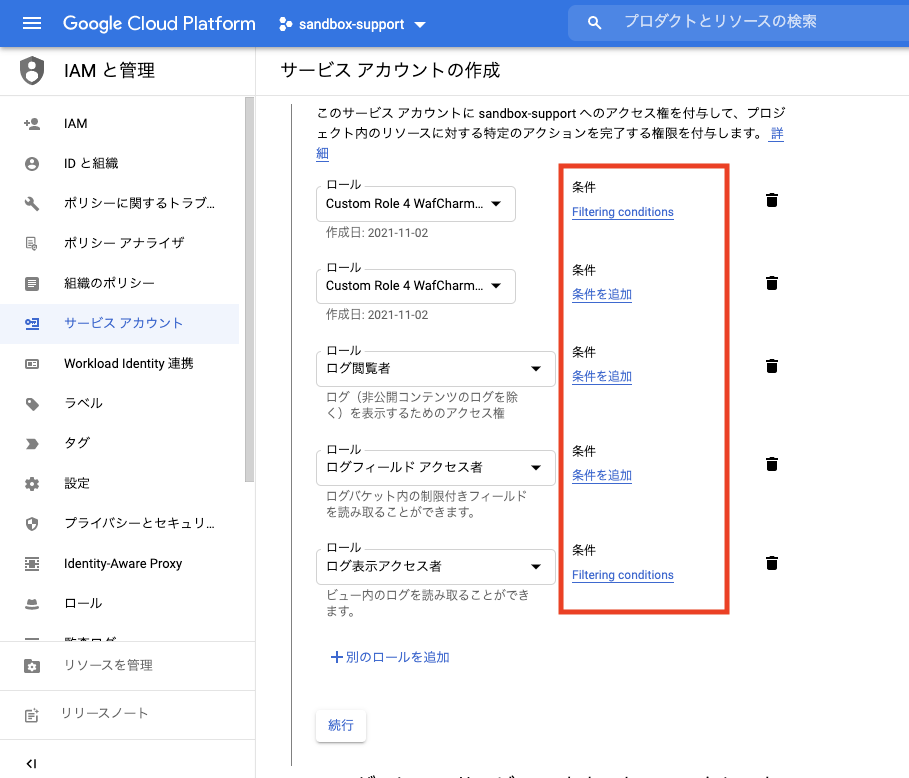Image resolution: width=909 pixels, height=778 pixels.
Task: Collapse the left sidebar with arrow icon
Action: click(x=31, y=763)
